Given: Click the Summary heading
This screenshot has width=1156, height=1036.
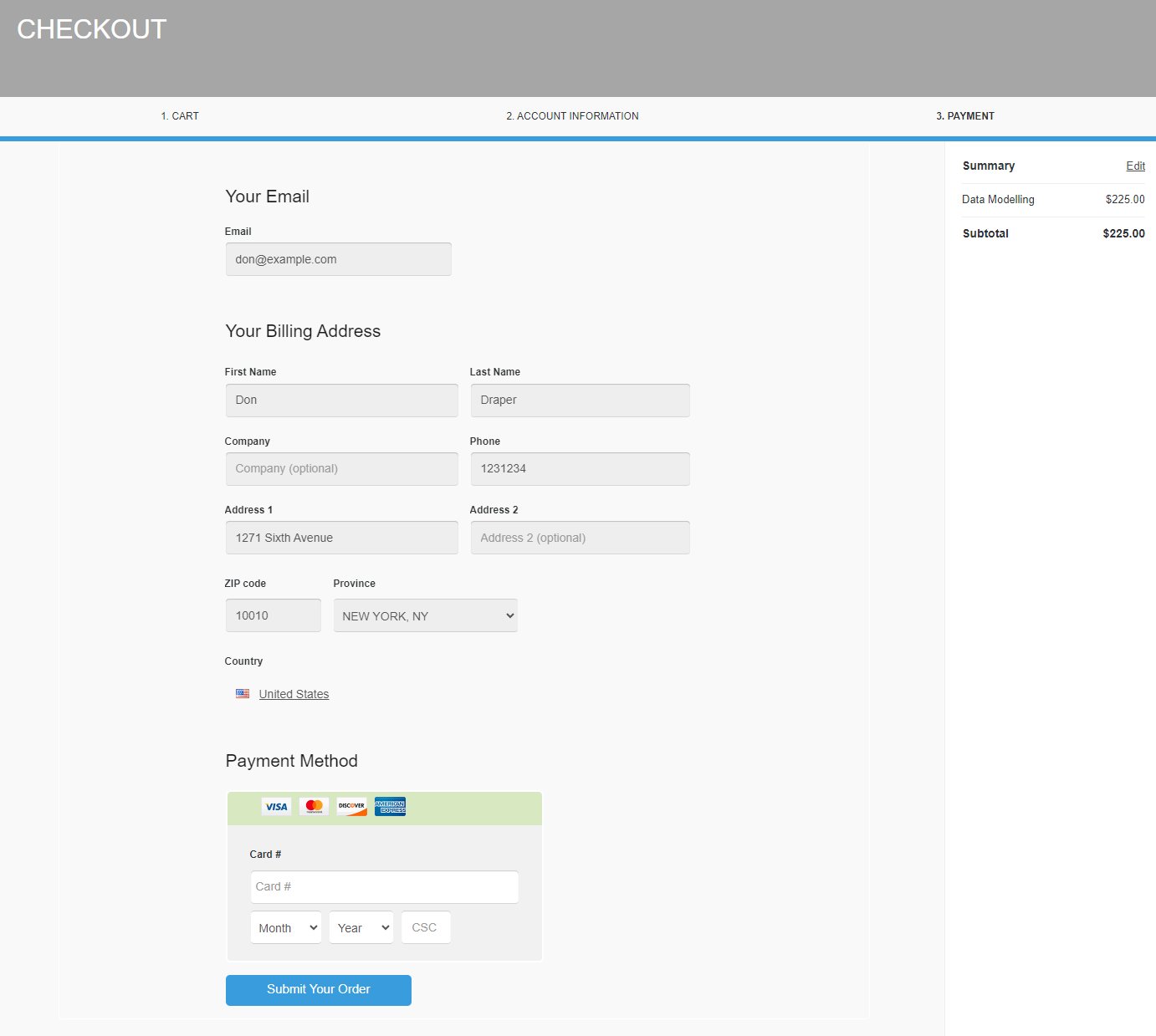Looking at the screenshot, I should pyautogui.click(x=989, y=166).
